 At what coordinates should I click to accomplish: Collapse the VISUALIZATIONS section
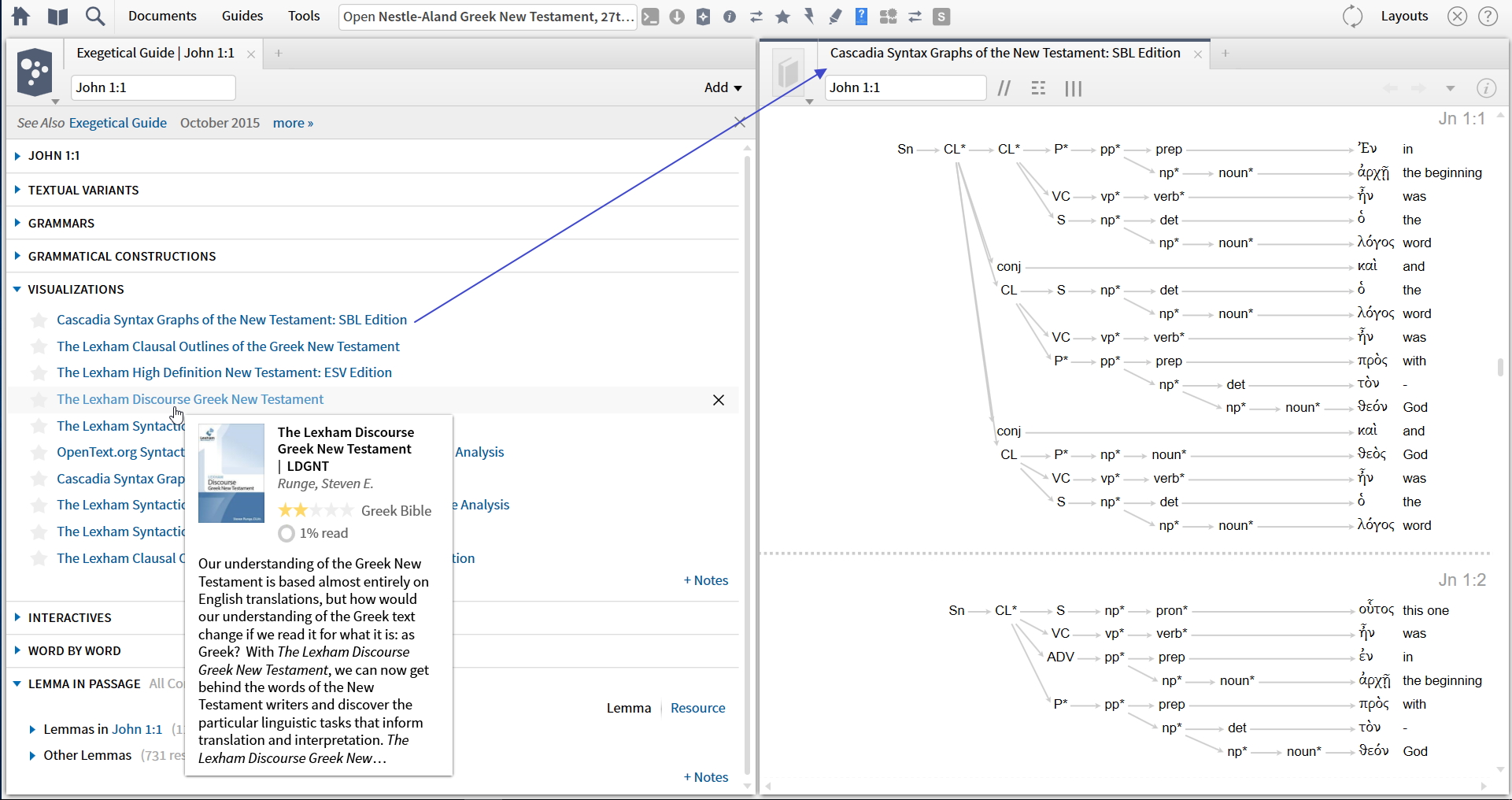coord(17,289)
